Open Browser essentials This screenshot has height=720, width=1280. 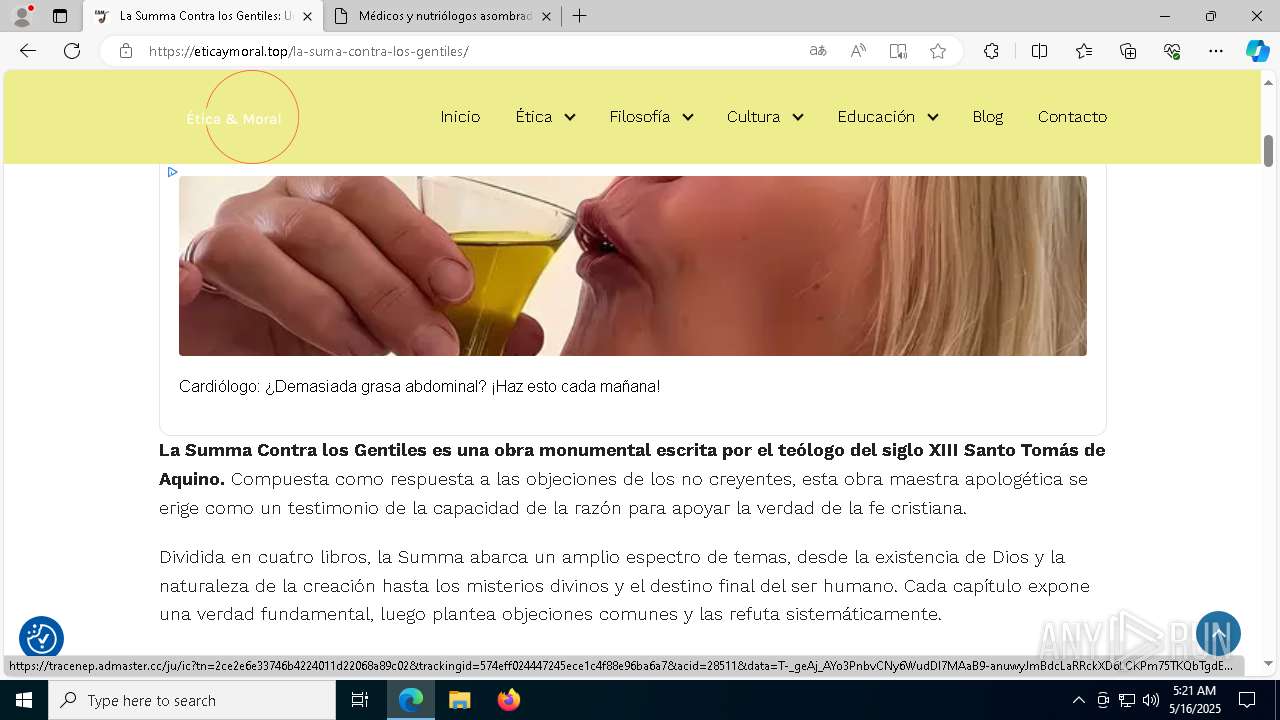click(1172, 51)
